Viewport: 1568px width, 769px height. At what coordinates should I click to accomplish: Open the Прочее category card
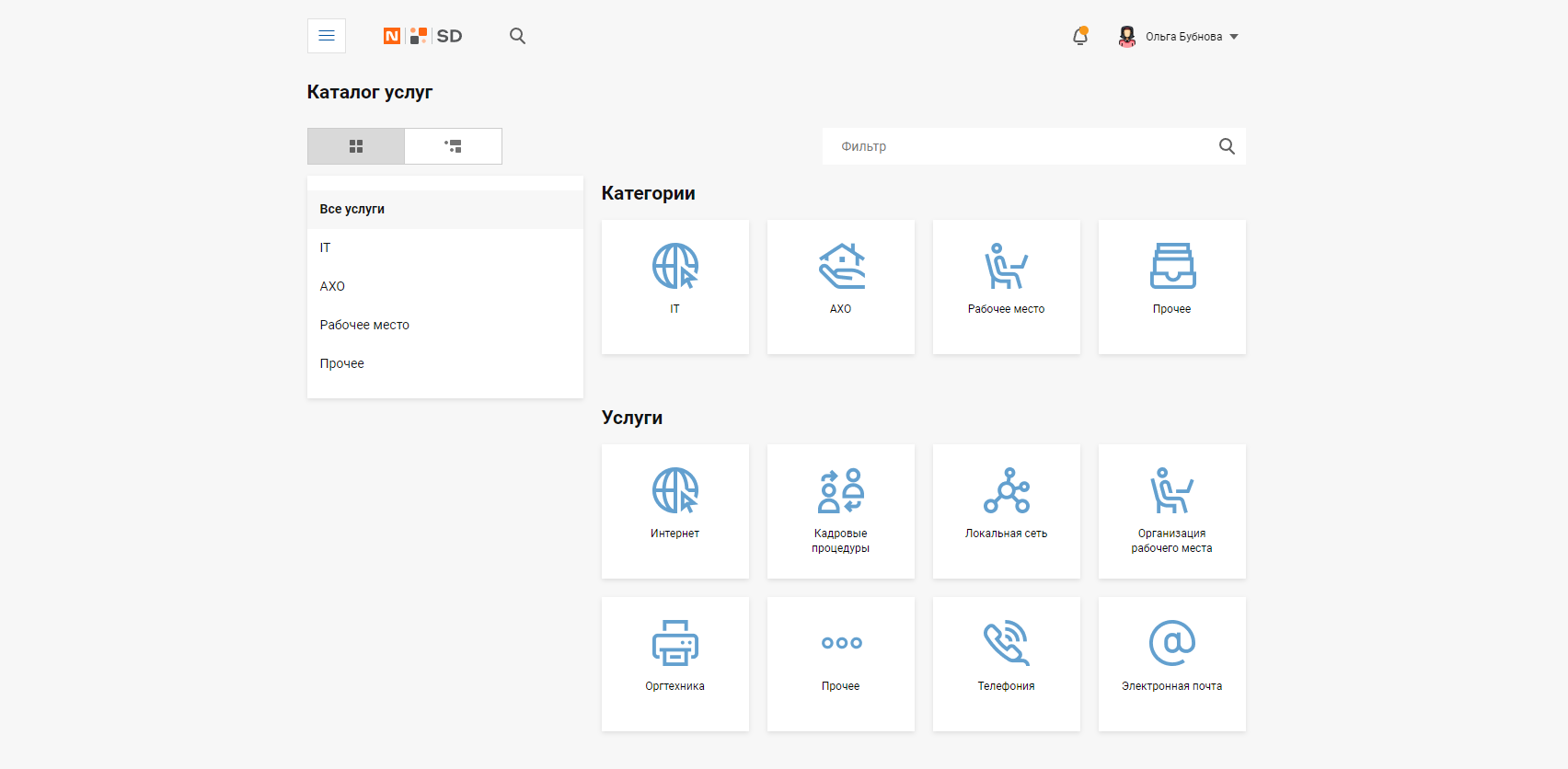pyautogui.click(x=1171, y=286)
